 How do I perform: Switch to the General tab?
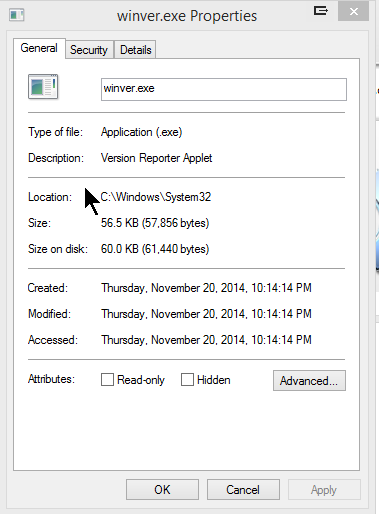point(39,48)
